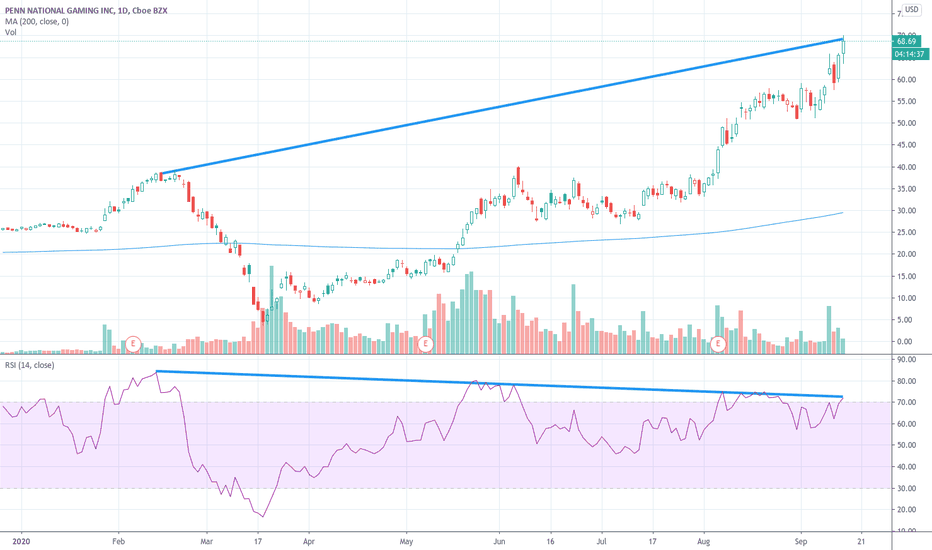
Task: Click the Jun label on time axis
Action: click(x=499, y=542)
